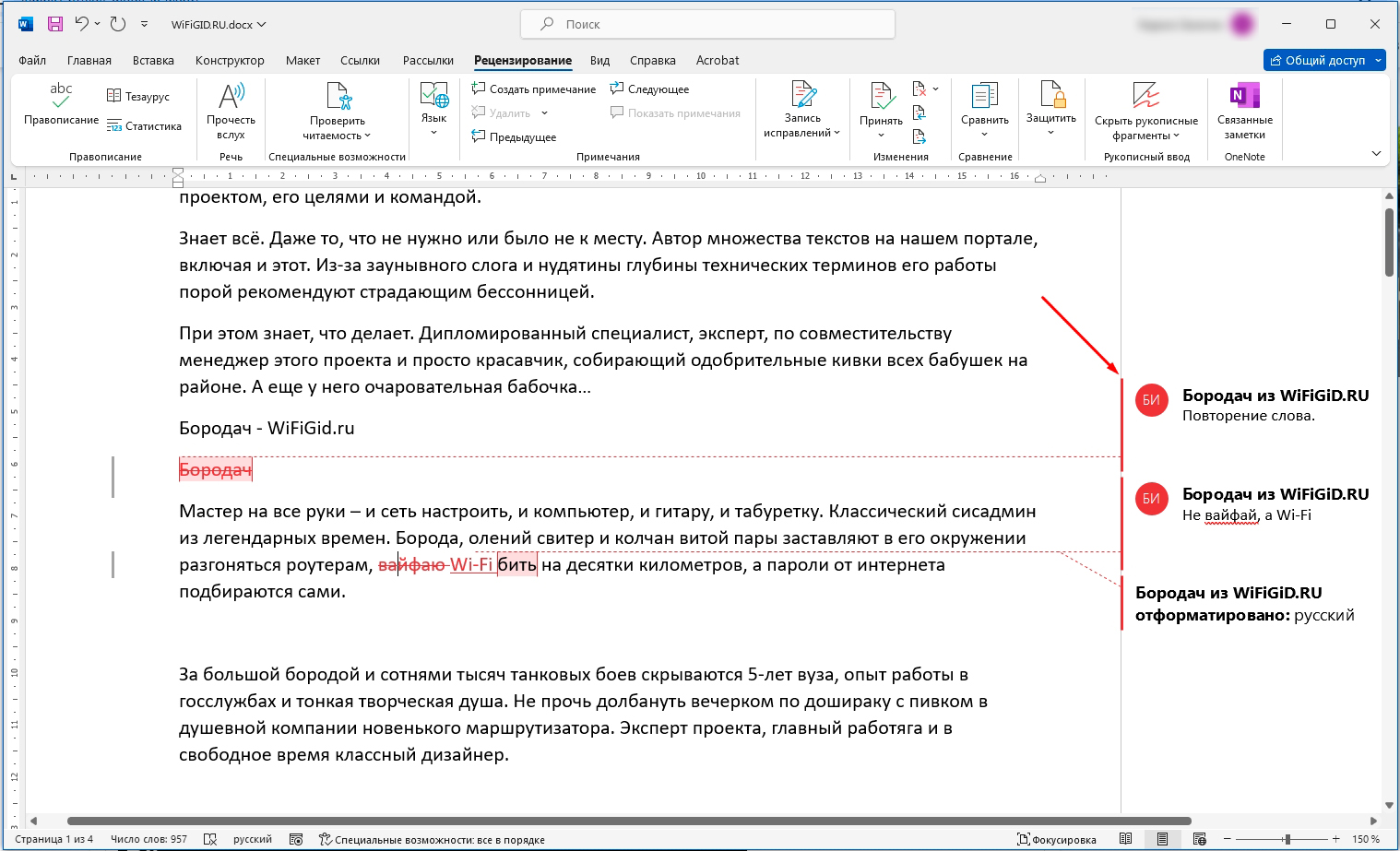The image size is (1400, 851).
Task: Click previous change icon in Изменения
Action: point(919,112)
